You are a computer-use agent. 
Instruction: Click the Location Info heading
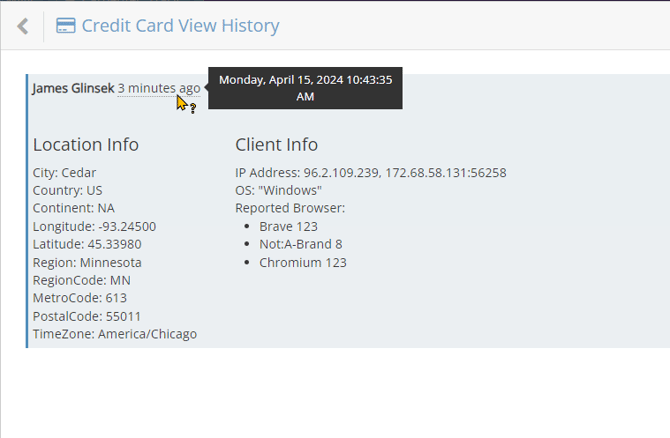tap(86, 145)
